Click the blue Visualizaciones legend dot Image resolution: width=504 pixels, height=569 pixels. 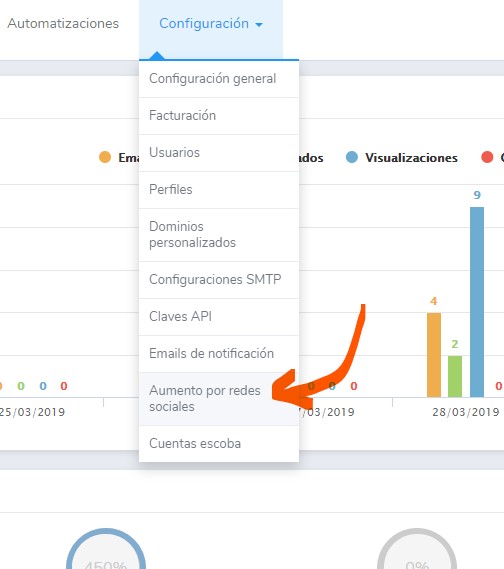[352, 157]
